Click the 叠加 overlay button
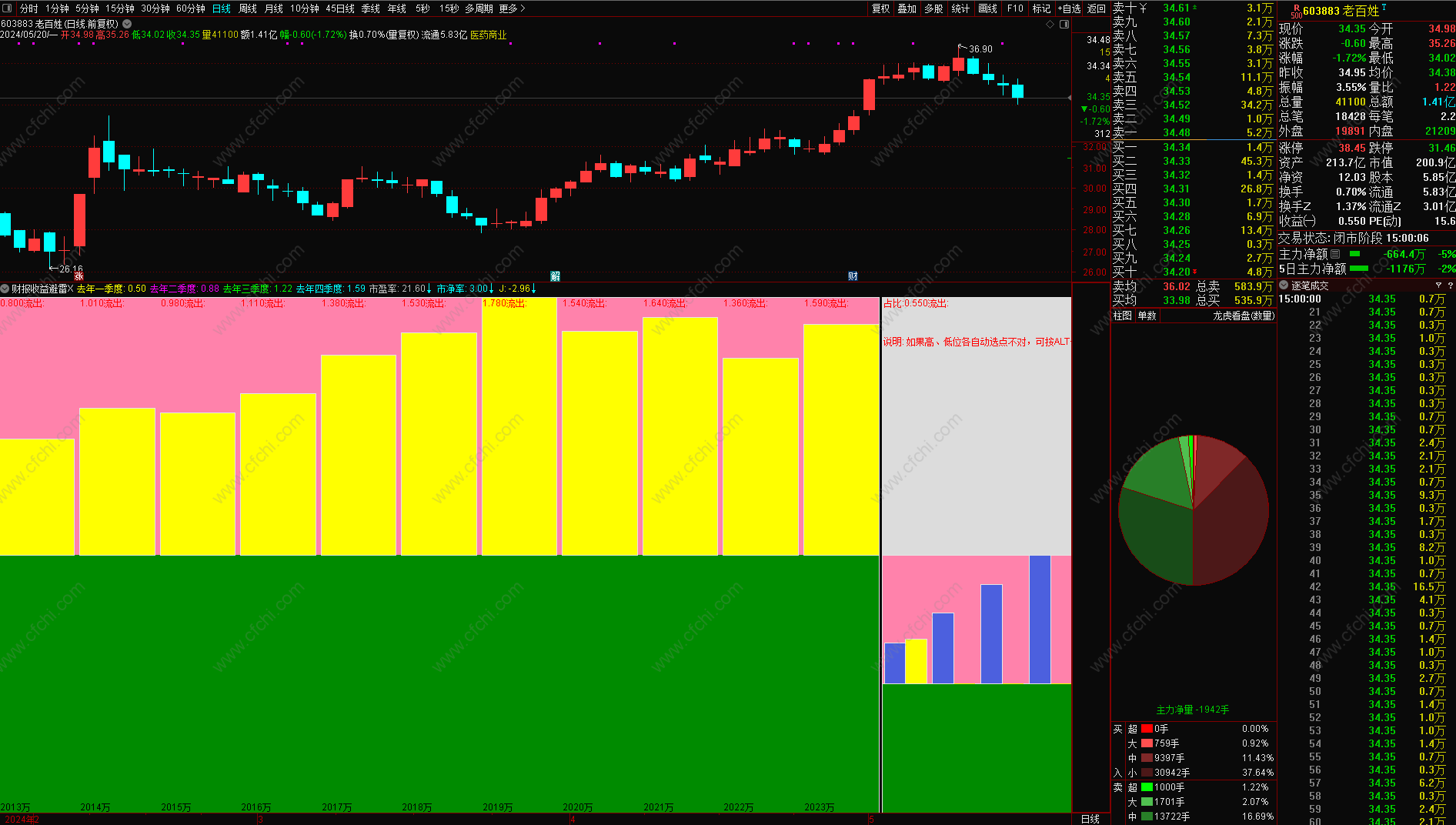This screenshot has width=1456, height=825. [x=907, y=8]
